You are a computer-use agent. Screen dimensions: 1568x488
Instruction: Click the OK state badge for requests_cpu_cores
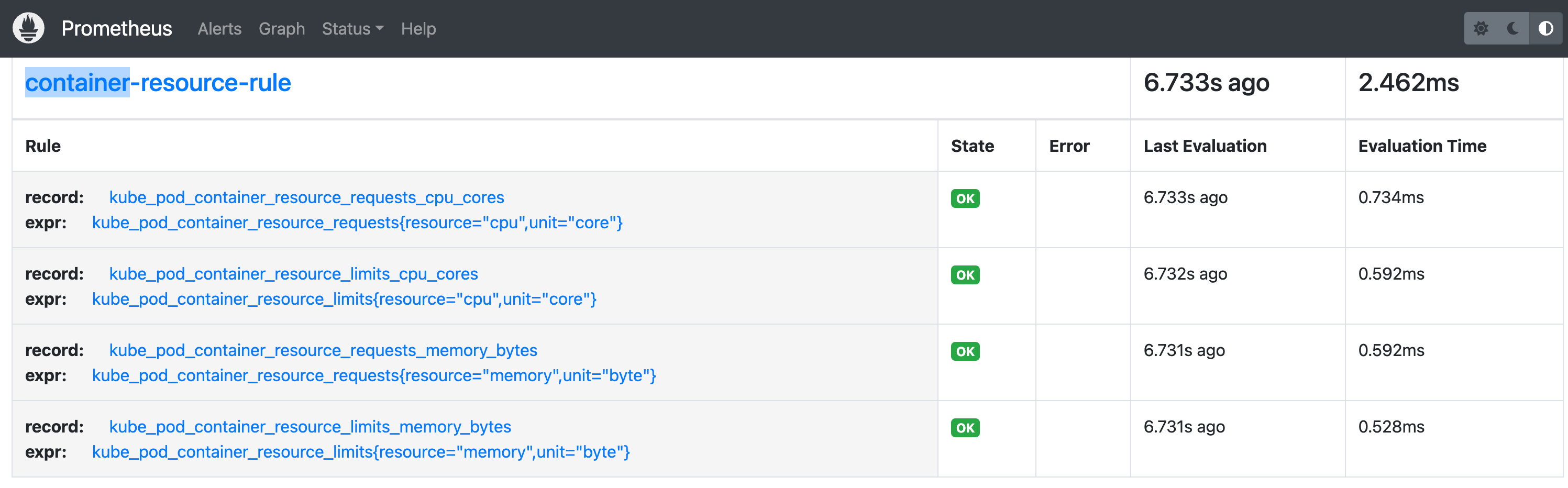click(x=965, y=199)
